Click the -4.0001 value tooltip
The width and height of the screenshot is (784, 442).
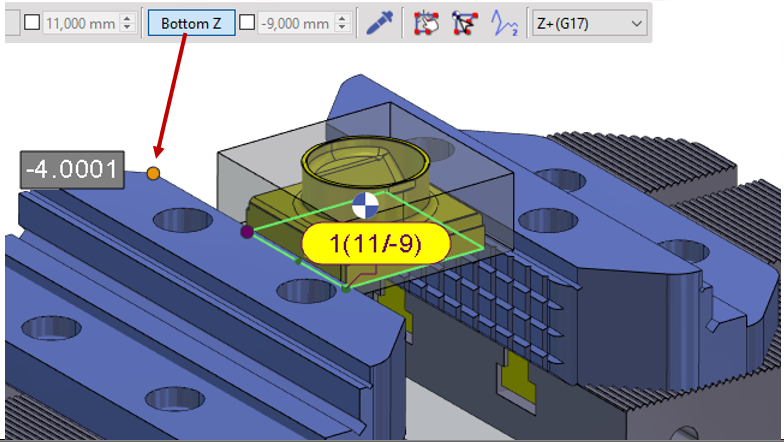coord(72,169)
